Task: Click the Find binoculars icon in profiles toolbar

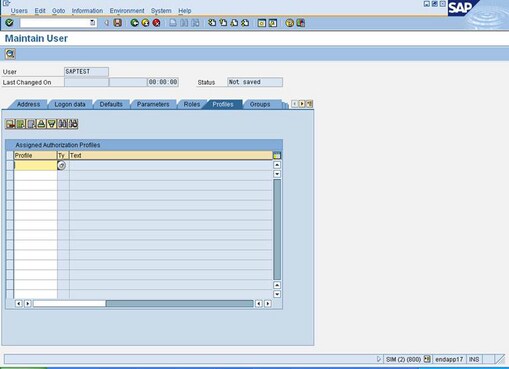Action: [x=62, y=124]
